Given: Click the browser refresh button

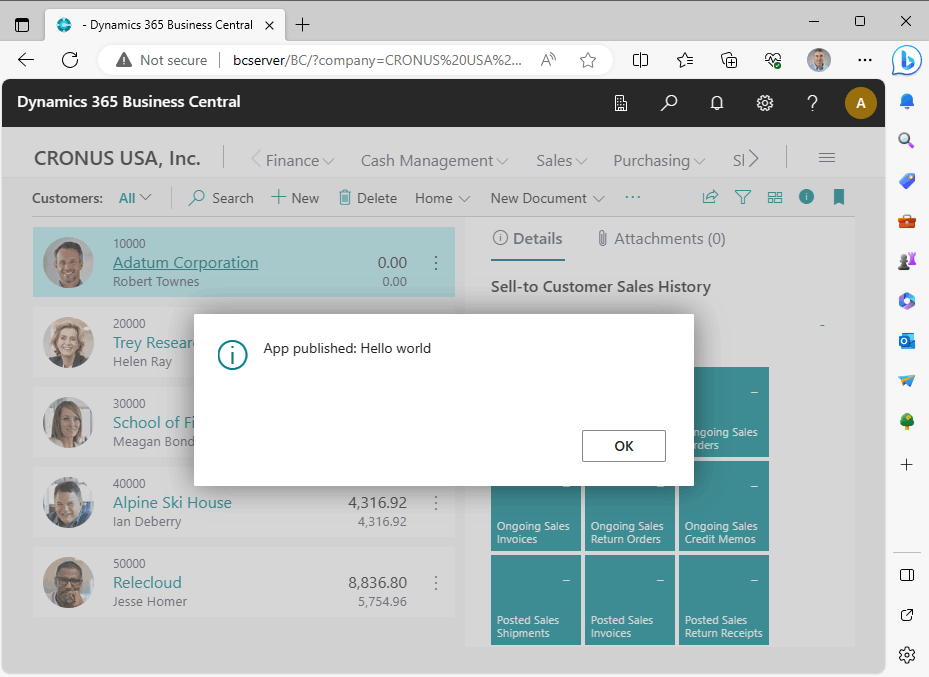Looking at the screenshot, I should point(70,60).
